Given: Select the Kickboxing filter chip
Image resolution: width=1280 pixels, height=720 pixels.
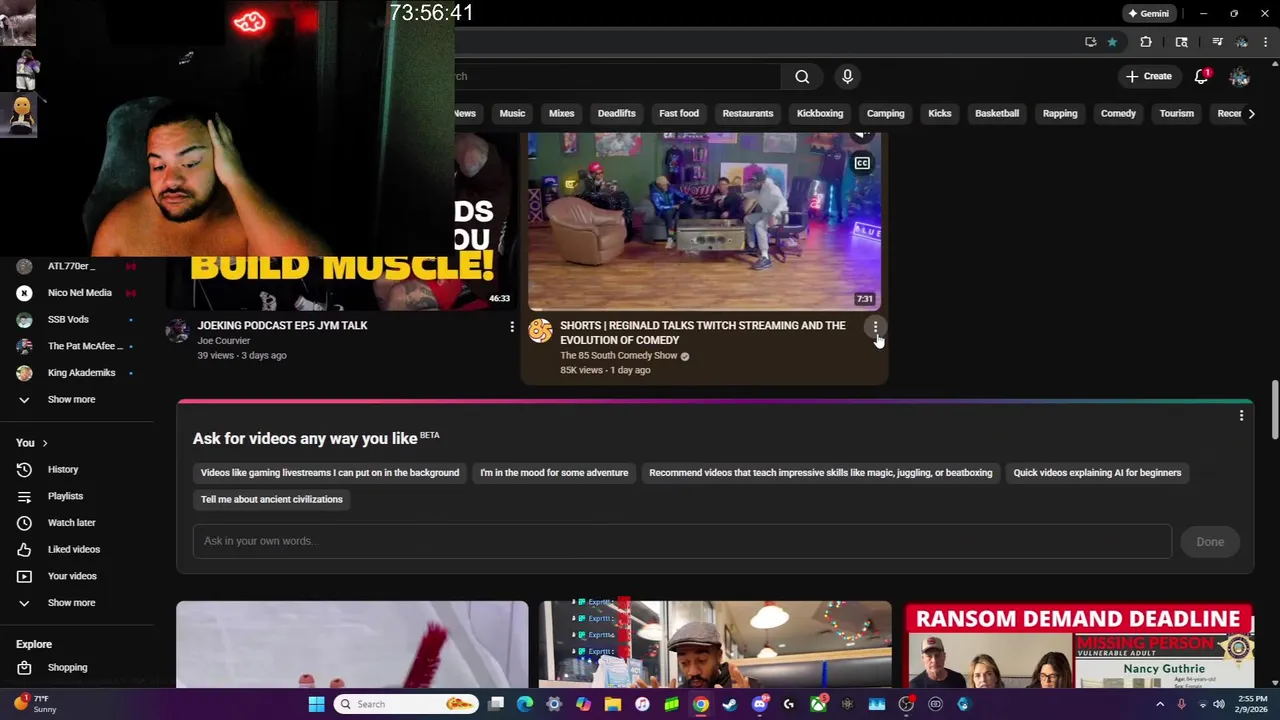Looking at the screenshot, I should [x=820, y=114].
